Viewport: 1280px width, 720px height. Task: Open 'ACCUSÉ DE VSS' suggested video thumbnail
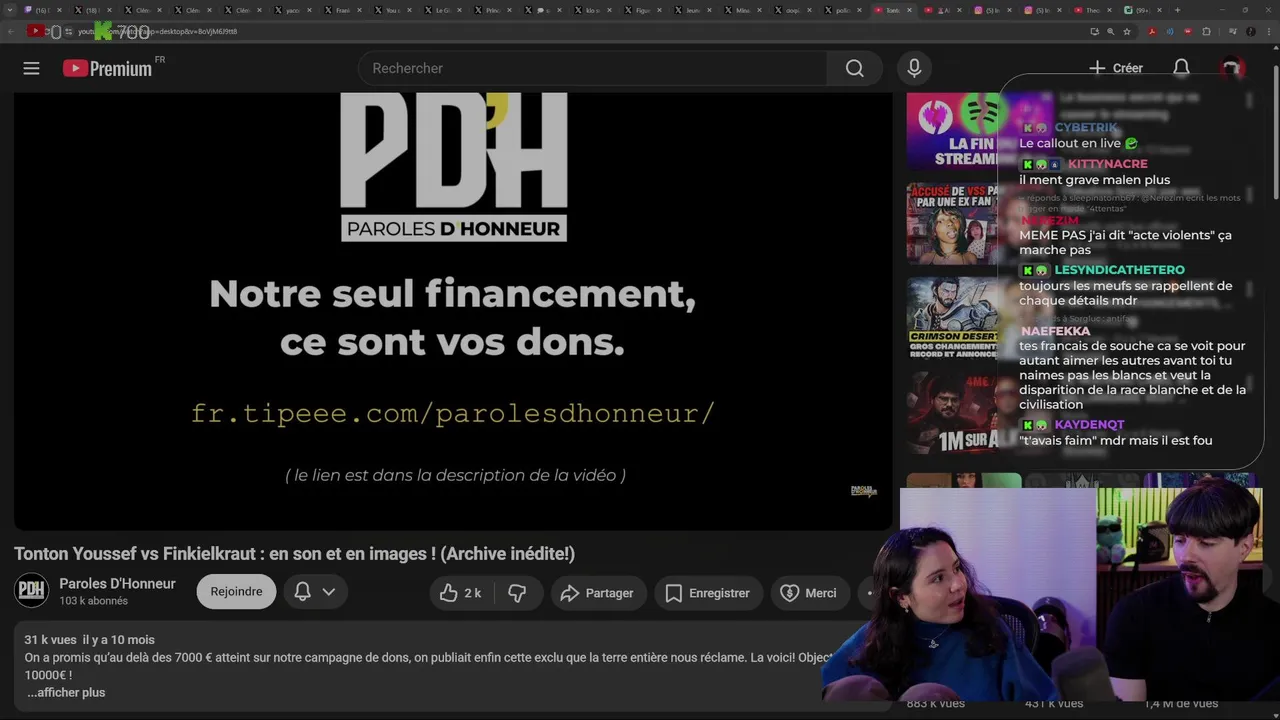coord(952,222)
